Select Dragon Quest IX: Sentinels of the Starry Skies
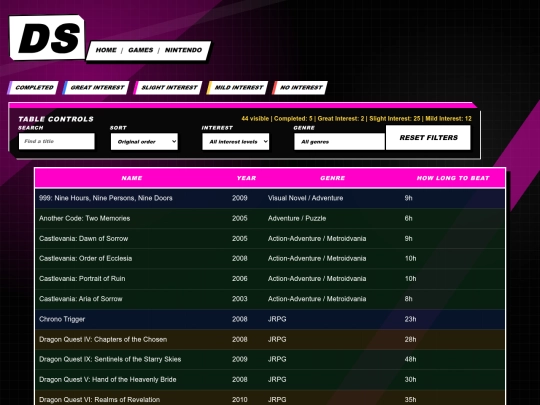 point(270,359)
